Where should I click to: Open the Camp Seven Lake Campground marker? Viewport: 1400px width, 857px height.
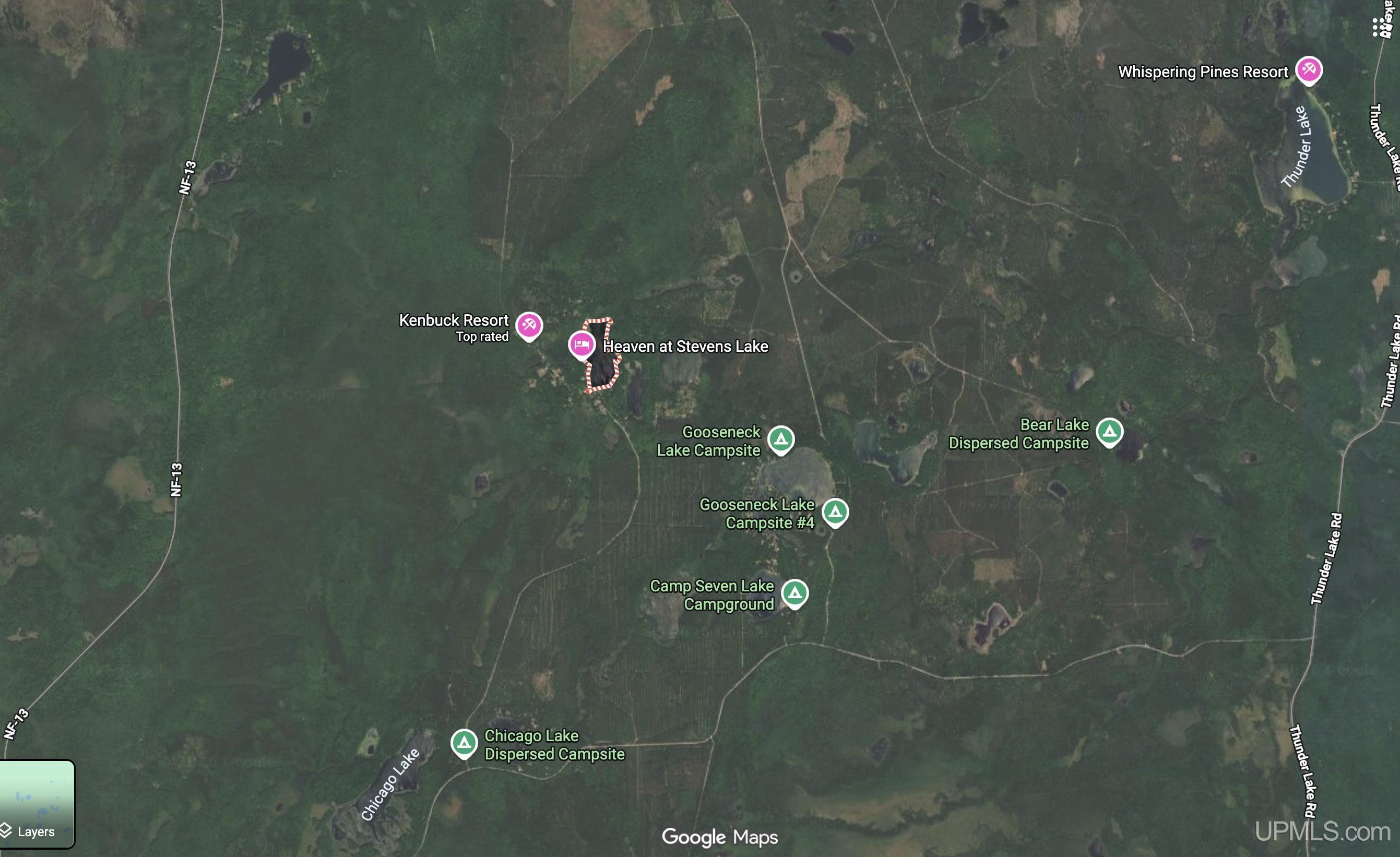click(x=795, y=593)
